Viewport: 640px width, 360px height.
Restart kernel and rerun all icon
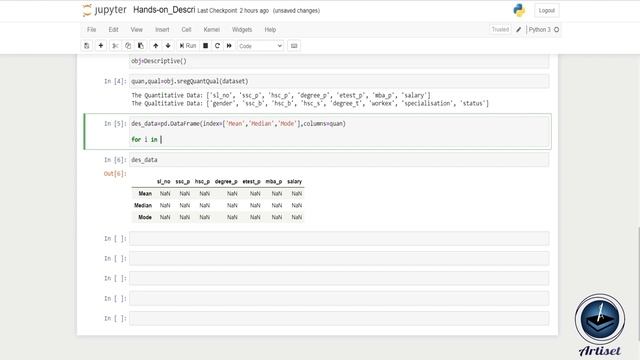[229, 46]
